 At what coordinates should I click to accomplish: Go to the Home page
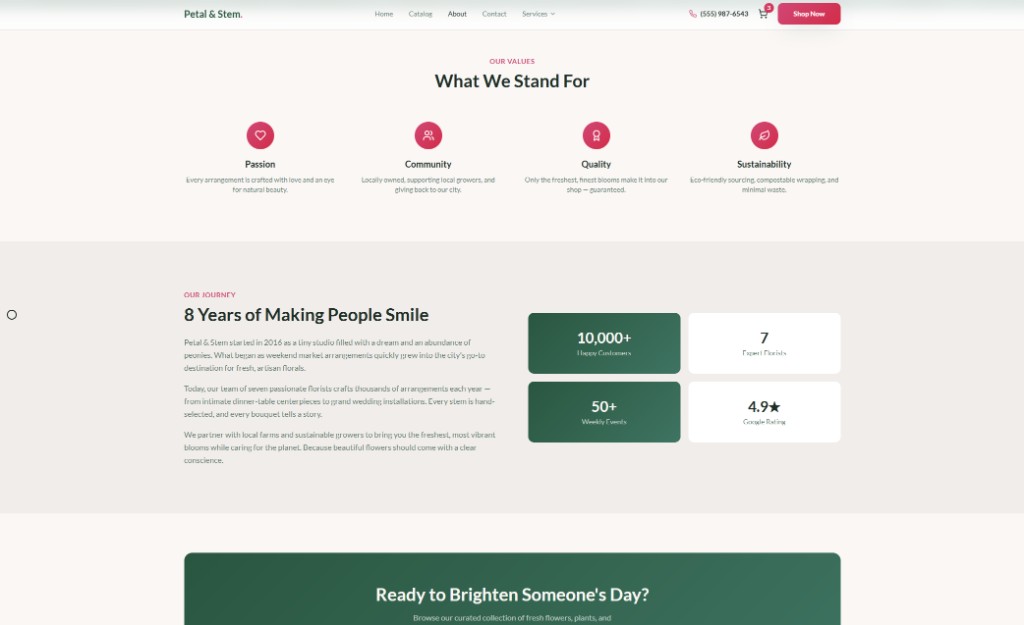point(383,14)
